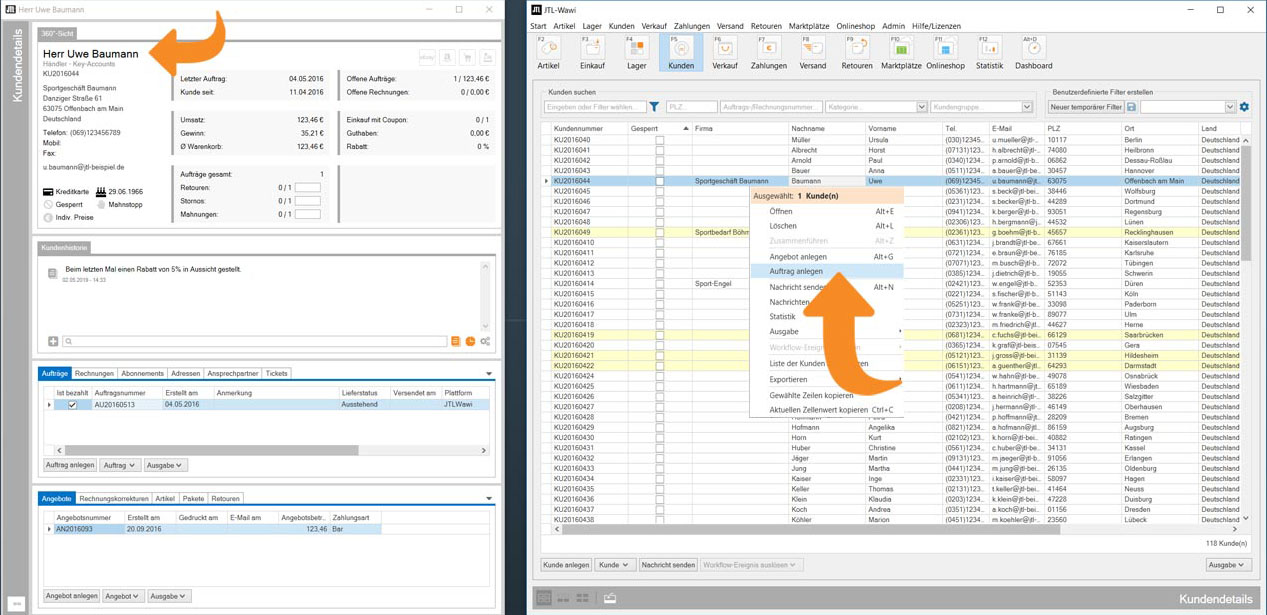Switch to the Rechnungen tab

tap(95, 373)
